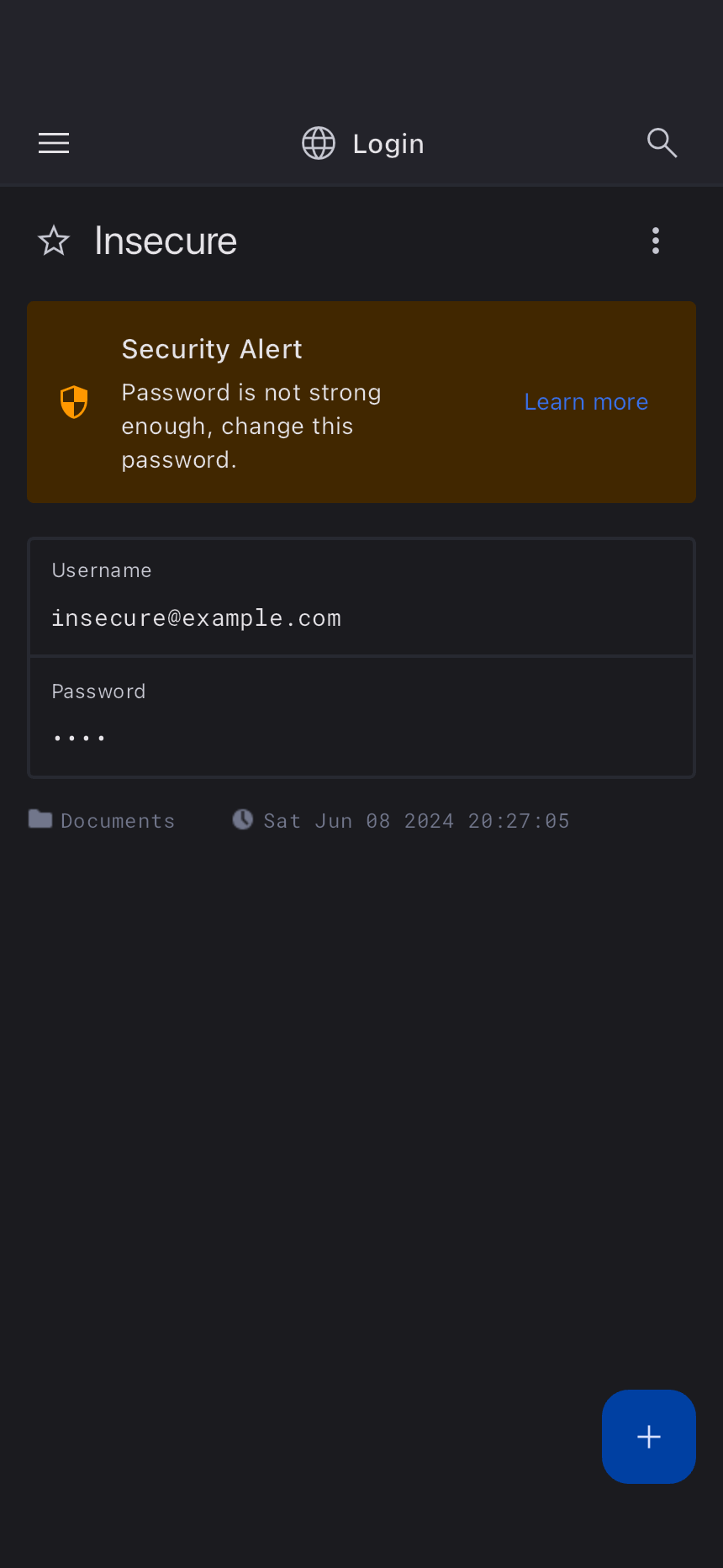Click the Sat Jun 08 2024 timestamp
Screen dimensions: 723x1568
(x=416, y=821)
